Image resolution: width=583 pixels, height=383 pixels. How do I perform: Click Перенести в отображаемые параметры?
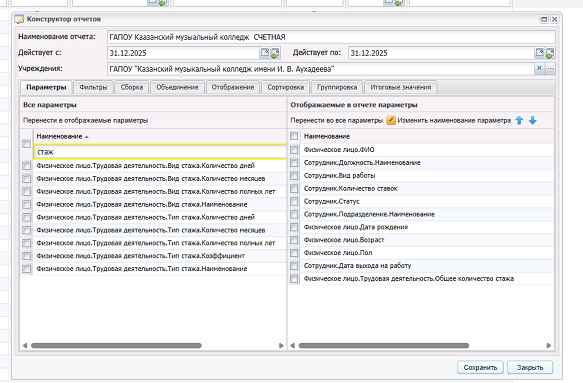click(x=86, y=120)
